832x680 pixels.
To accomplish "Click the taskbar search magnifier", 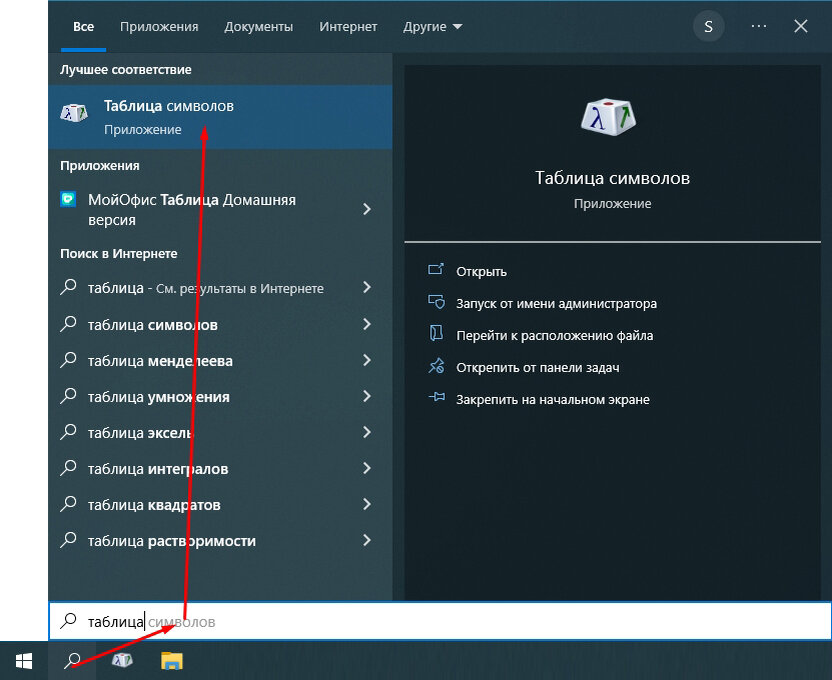I will point(72,661).
